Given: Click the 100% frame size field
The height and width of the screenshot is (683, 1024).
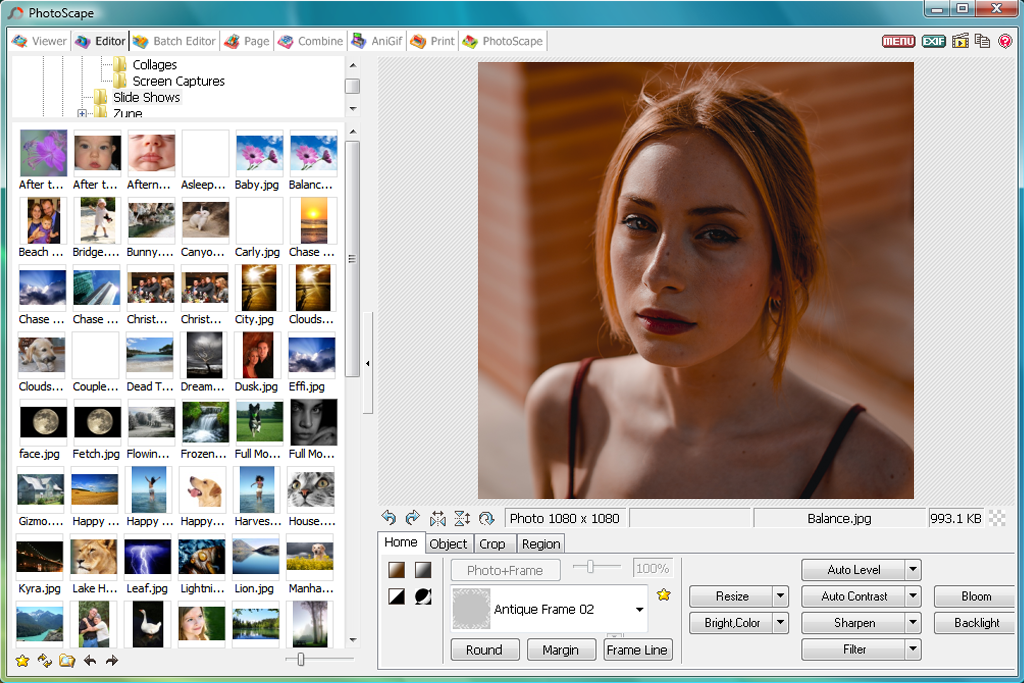Looking at the screenshot, I should tap(652, 569).
